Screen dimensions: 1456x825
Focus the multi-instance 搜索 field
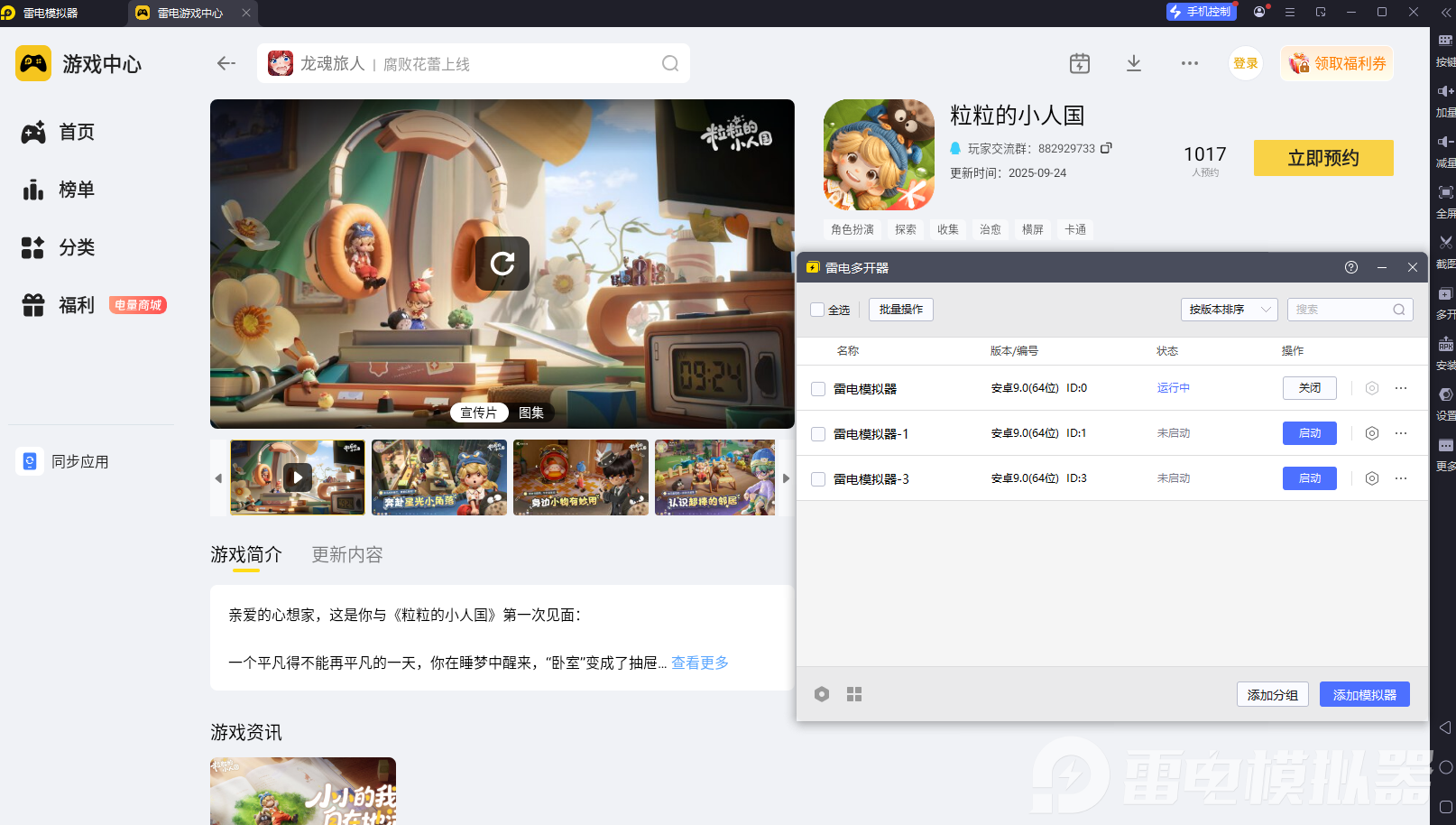coord(1350,310)
